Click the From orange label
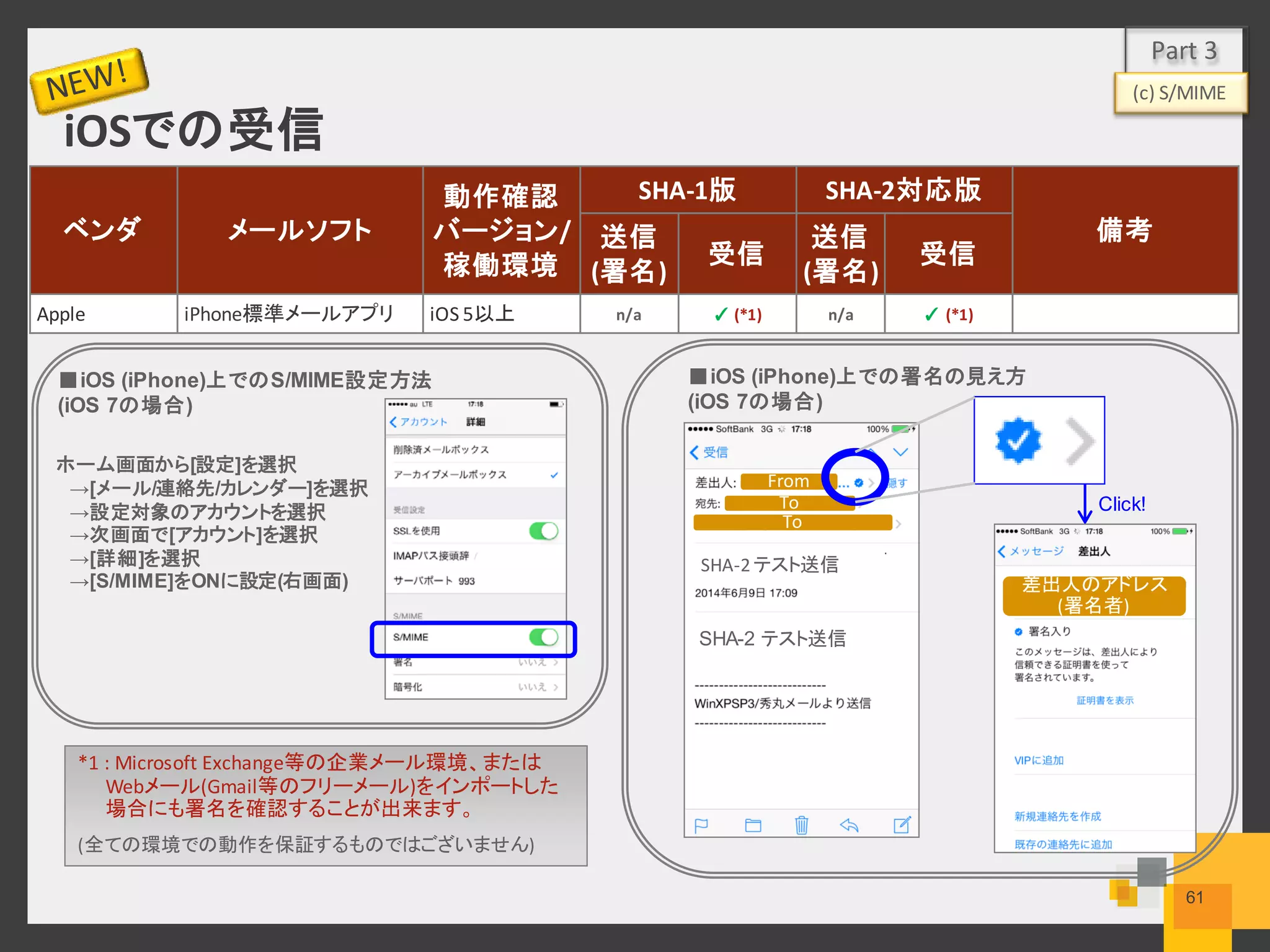The width and height of the screenshot is (1270, 952). tap(788, 482)
